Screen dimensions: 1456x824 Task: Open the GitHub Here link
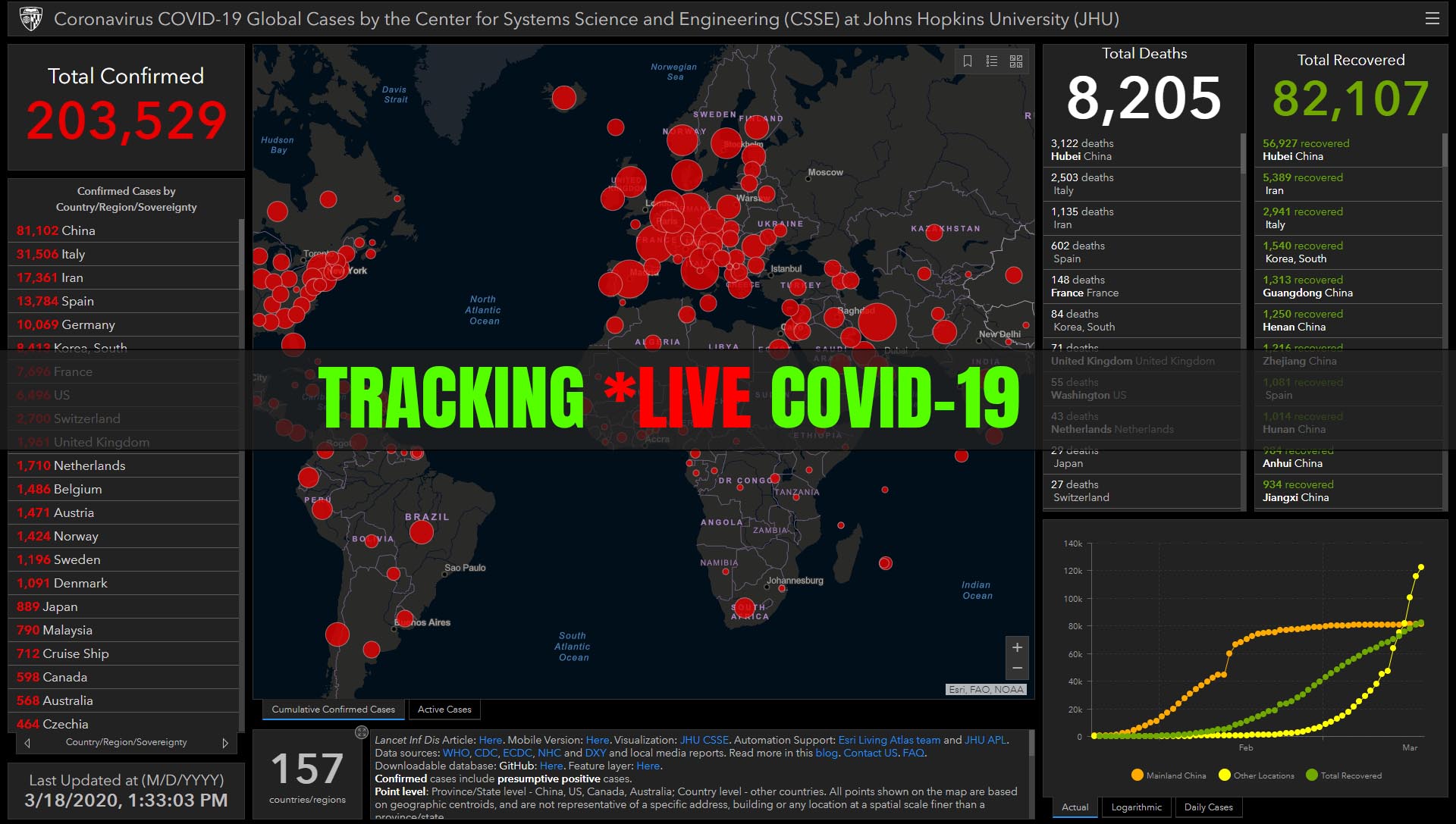tap(551, 766)
